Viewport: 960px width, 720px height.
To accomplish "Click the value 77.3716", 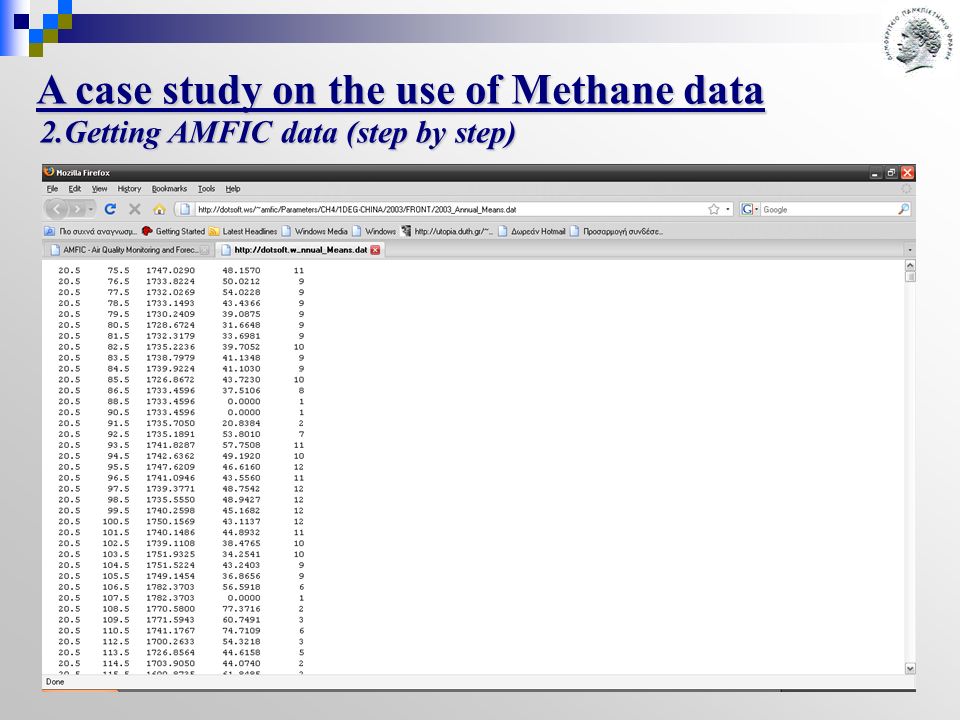I will (x=241, y=609).
